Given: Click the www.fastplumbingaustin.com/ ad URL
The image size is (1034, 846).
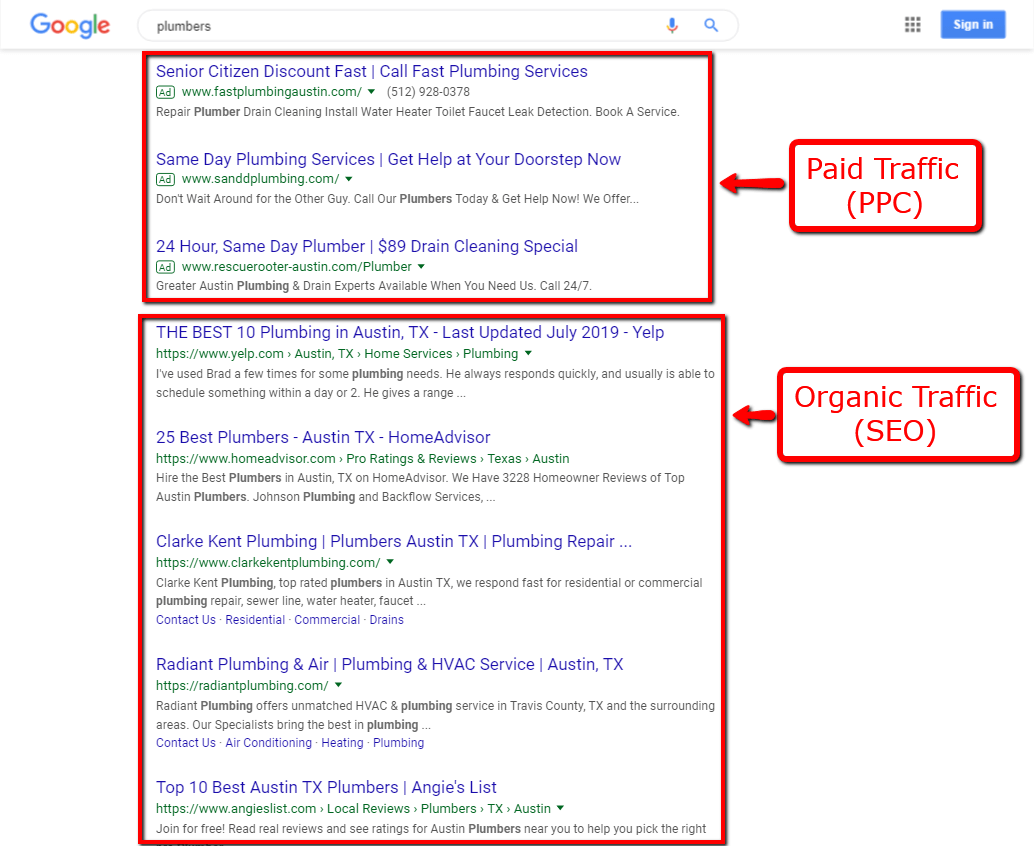Looking at the screenshot, I should pos(272,92).
